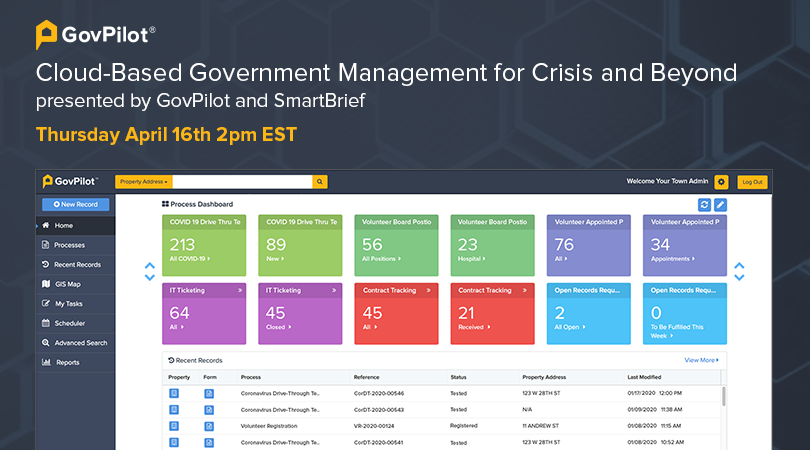Open To Be Fulfilled This Week link
This screenshot has height=450, width=810.
pos(677,331)
